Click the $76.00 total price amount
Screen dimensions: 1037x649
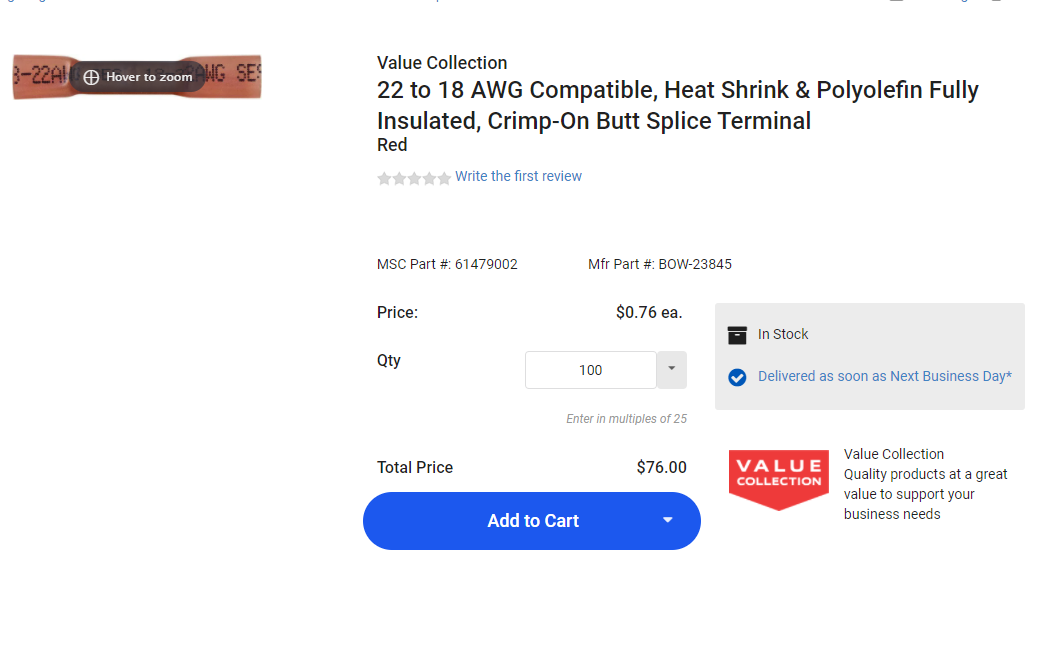[661, 467]
